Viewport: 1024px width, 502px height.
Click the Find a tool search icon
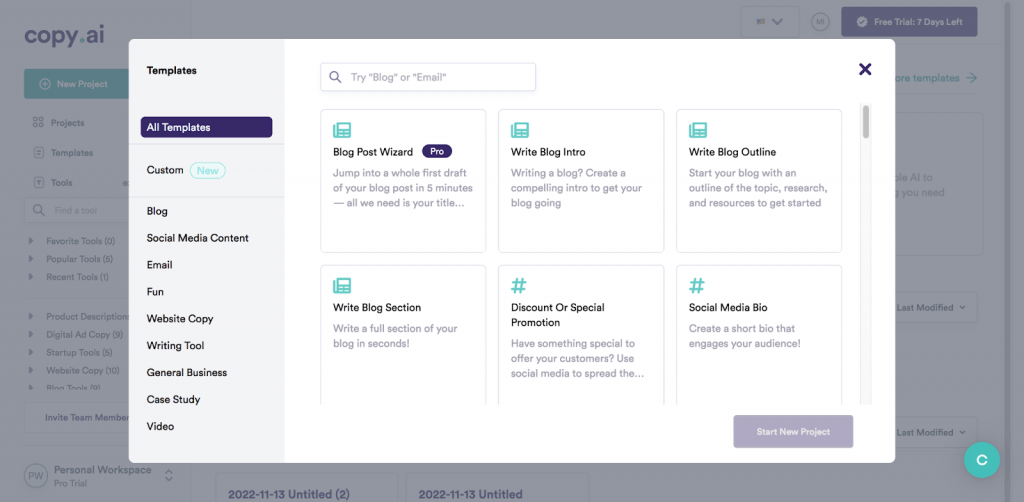pos(39,210)
